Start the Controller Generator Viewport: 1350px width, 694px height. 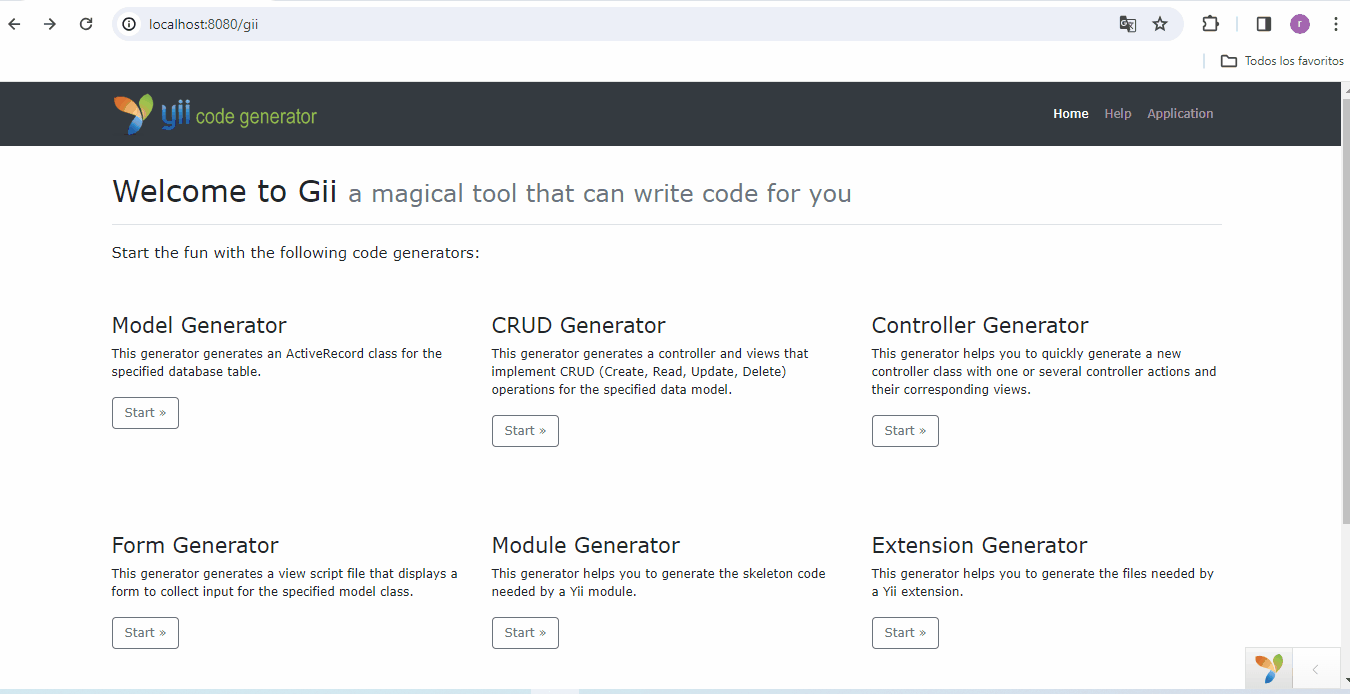[x=905, y=431]
